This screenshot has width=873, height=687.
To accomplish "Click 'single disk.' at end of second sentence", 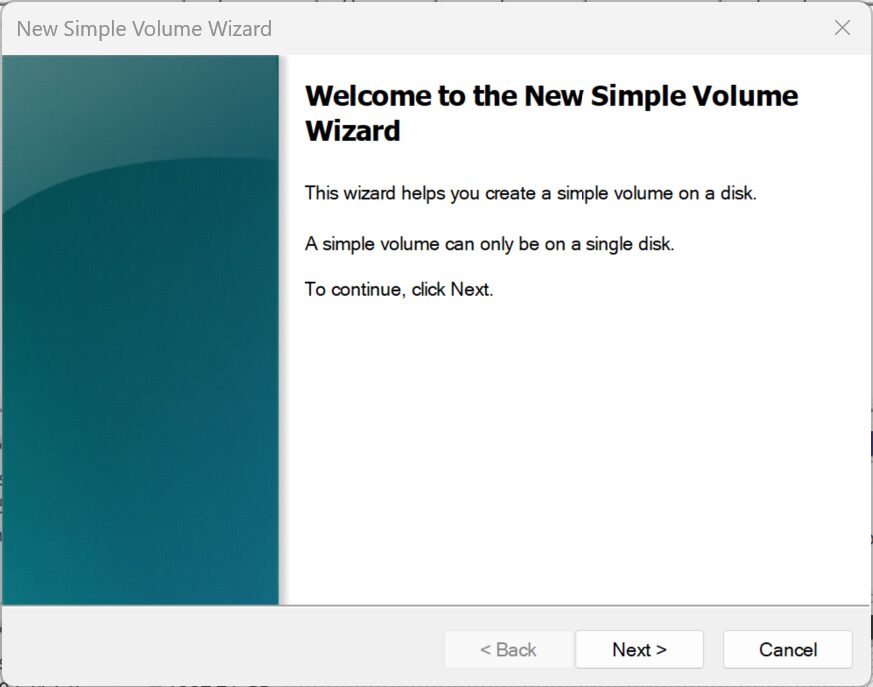I will (630, 244).
